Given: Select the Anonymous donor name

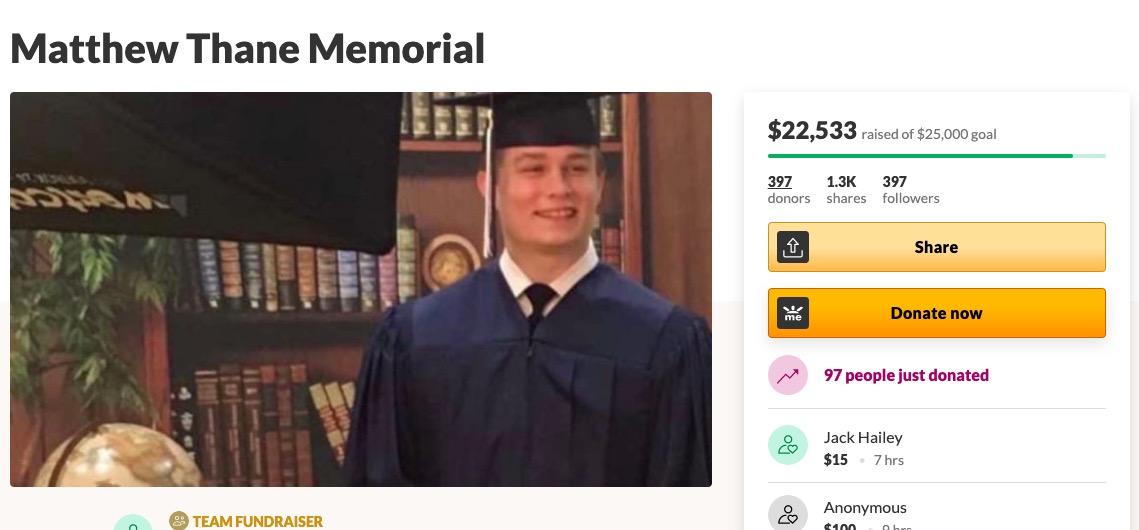Looking at the screenshot, I should [x=865, y=507].
